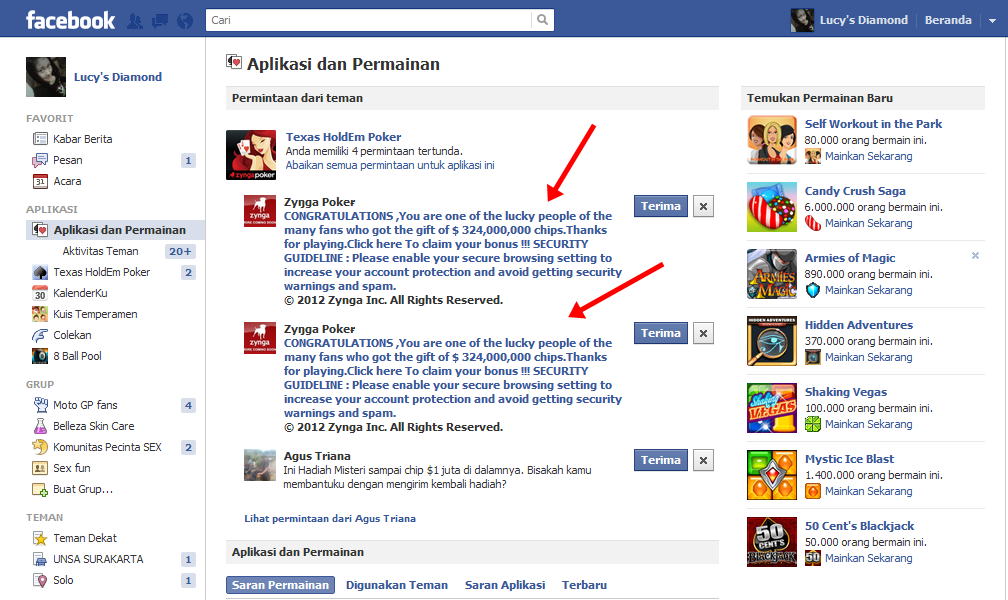Click Lihat permintaan dari Agus Triana
1008x600 pixels.
330,518
